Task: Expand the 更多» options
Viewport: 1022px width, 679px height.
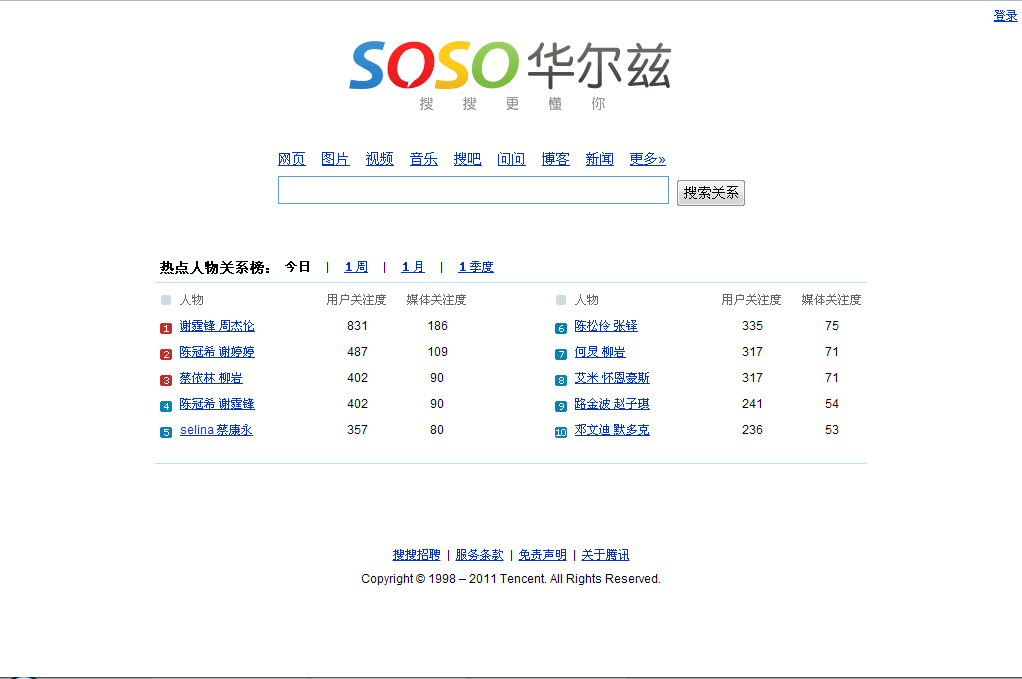Action: click(x=646, y=158)
